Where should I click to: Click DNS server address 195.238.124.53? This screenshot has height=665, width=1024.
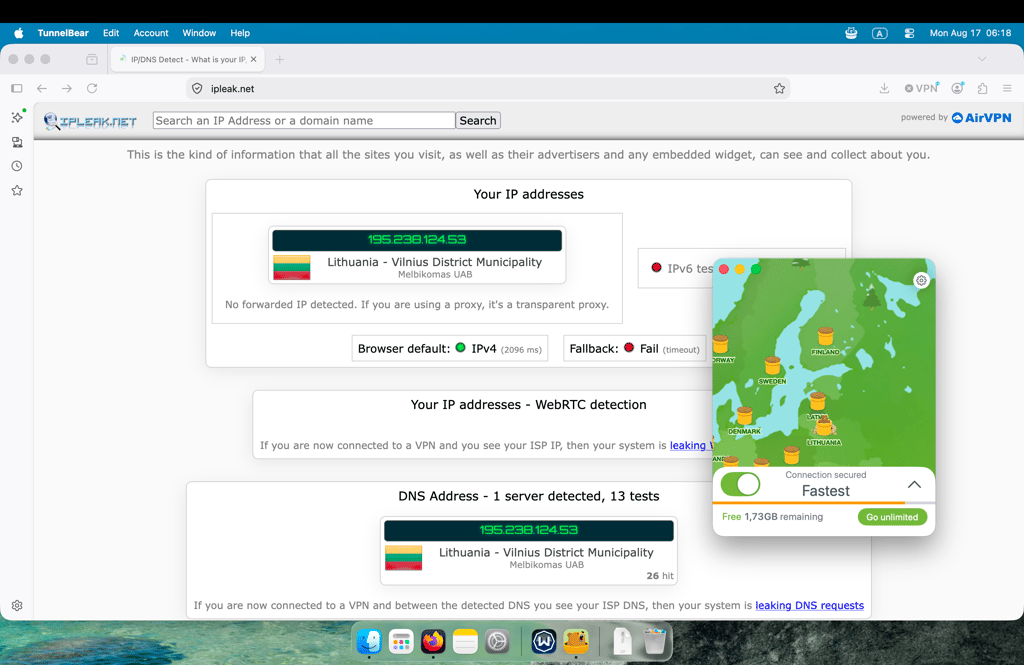tap(528, 530)
